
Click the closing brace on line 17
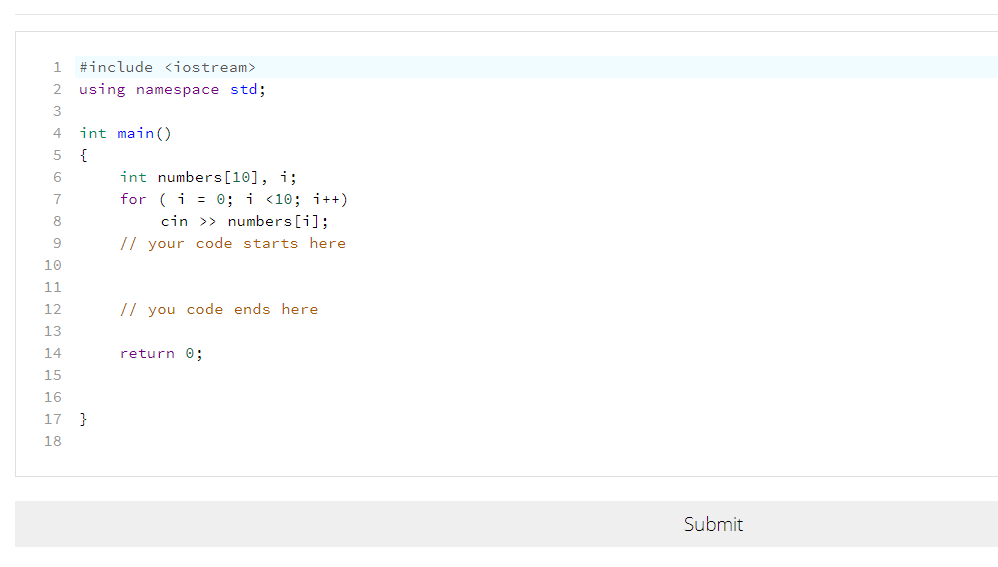[x=83, y=419]
